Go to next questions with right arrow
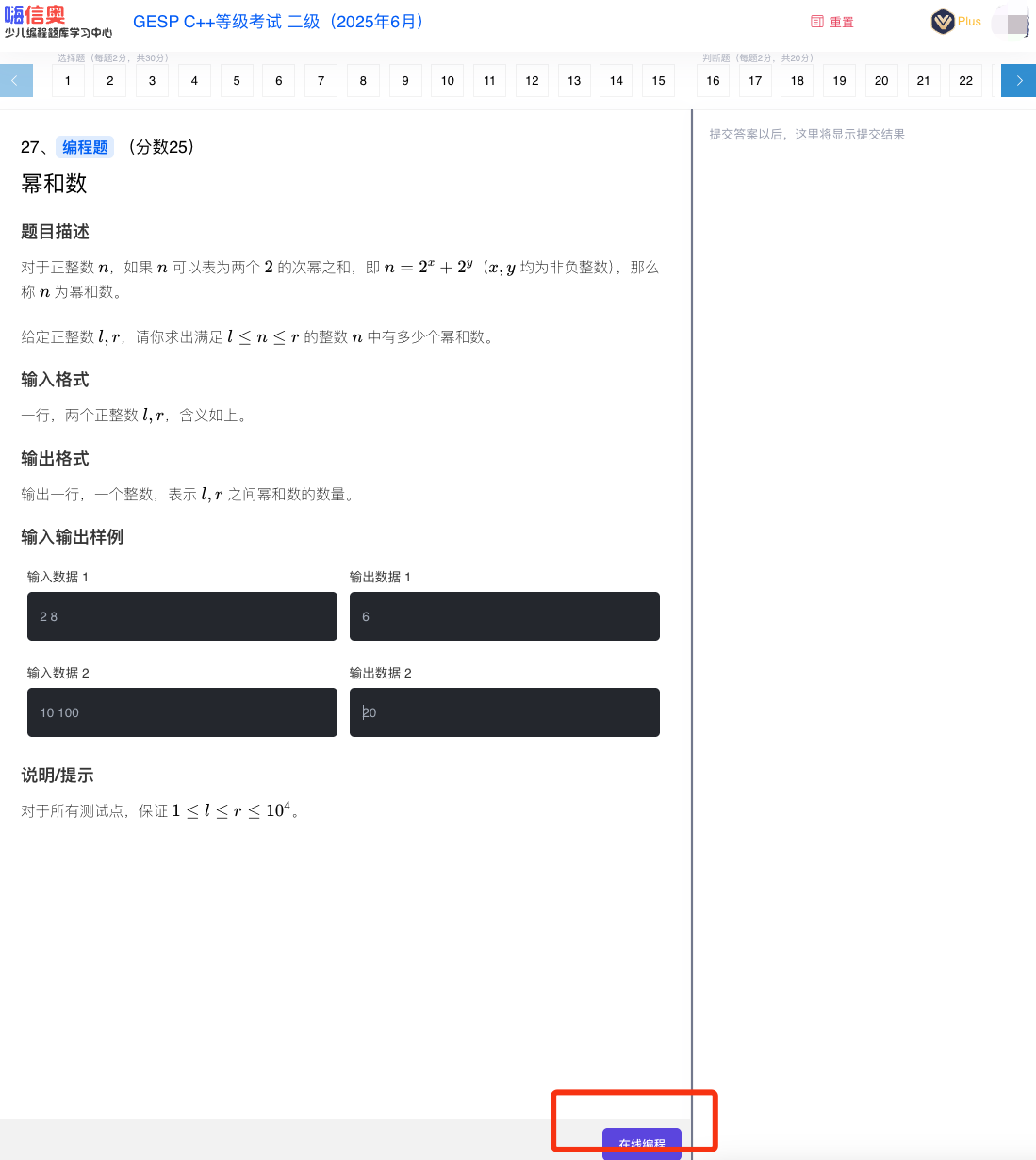1036x1160 pixels. click(x=1019, y=80)
